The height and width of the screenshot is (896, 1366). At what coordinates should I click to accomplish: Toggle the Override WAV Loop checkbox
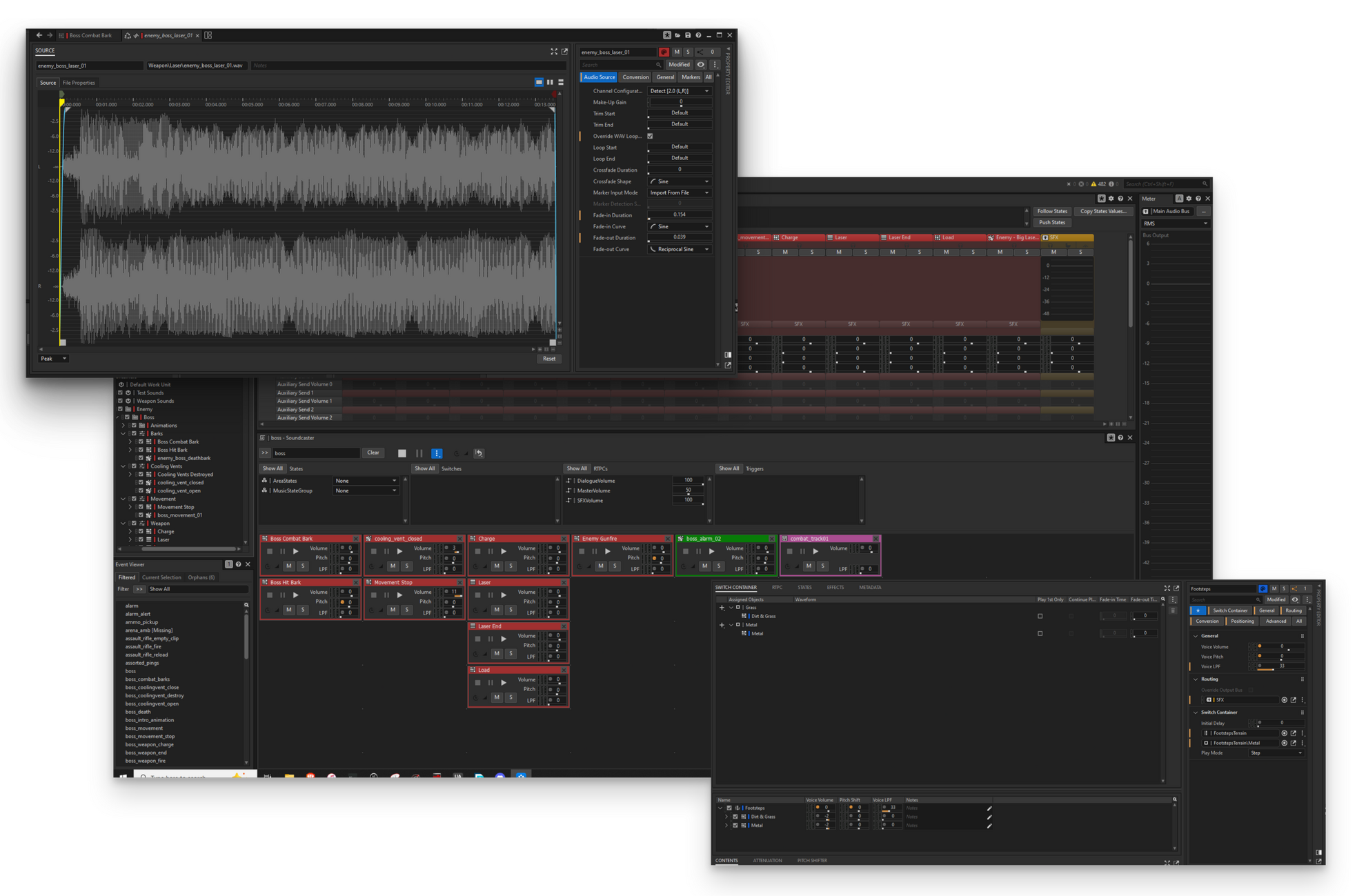[650, 136]
